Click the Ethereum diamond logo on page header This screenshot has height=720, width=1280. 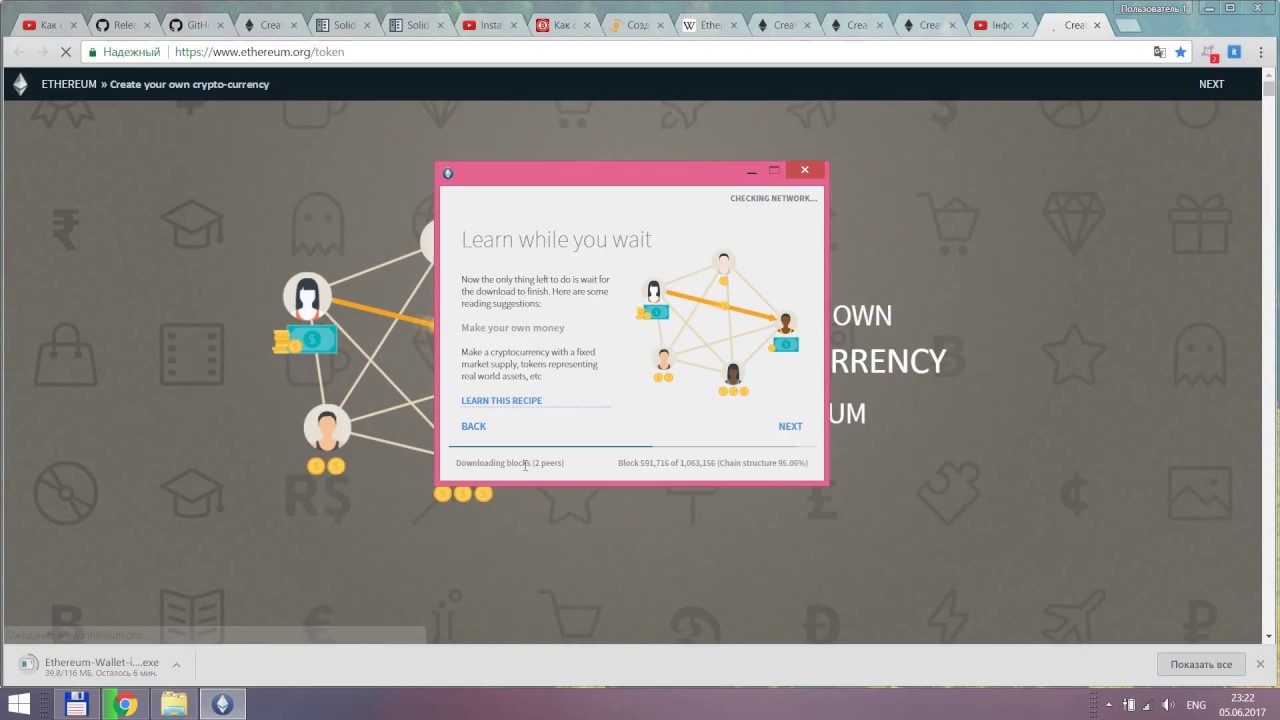pyautogui.click(x=20, y=84)
